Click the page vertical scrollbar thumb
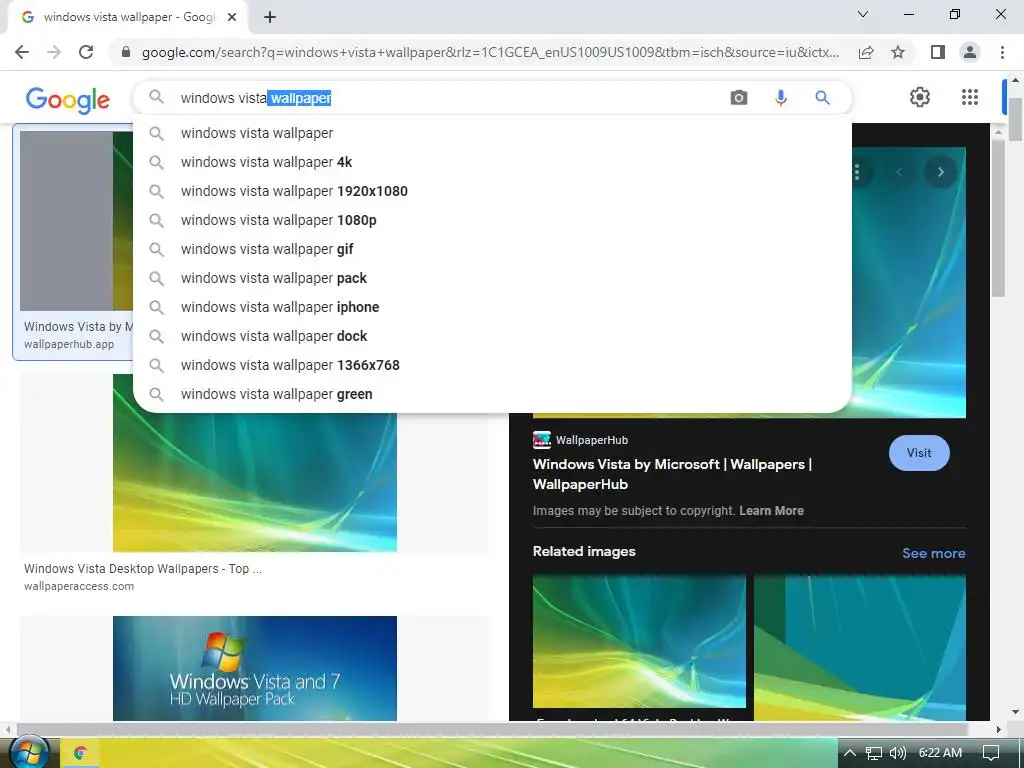Image resolution: width=1024 pixels, height=768 pixels. [1015, 118]
